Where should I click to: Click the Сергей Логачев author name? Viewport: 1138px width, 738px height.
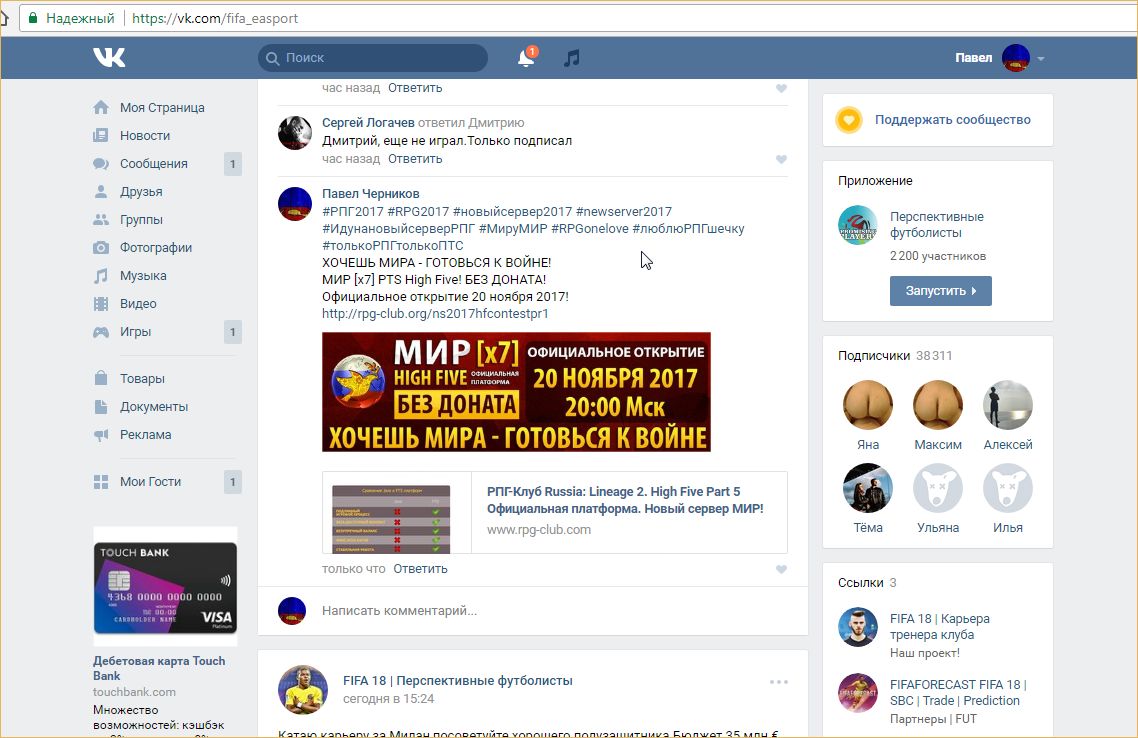tap(368, 123)
